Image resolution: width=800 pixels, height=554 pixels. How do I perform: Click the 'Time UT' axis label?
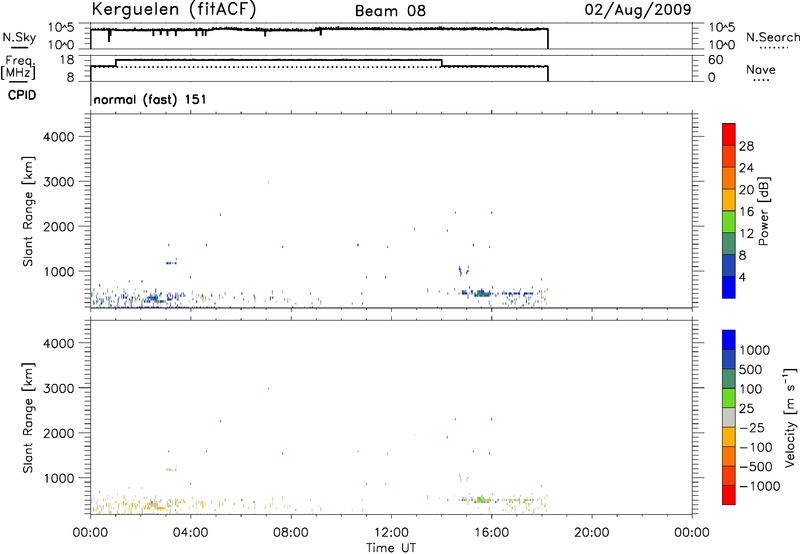(x=391, y=547)
